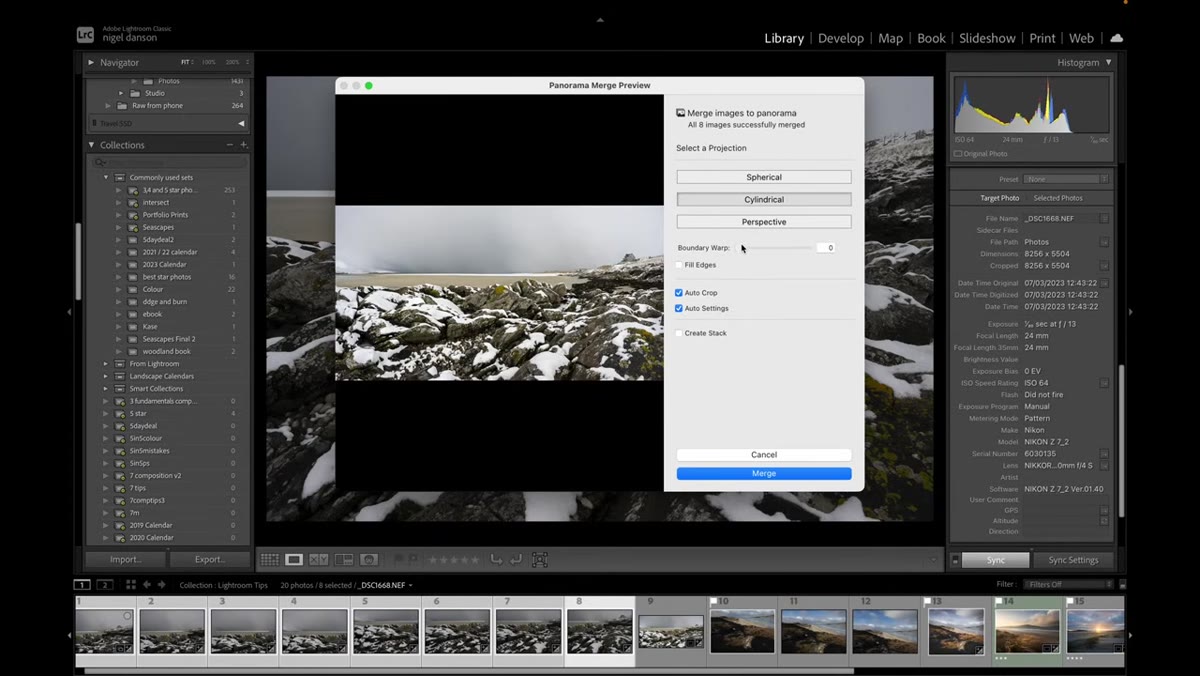Choose the Cylindrical projection

(x=764, y=199)
